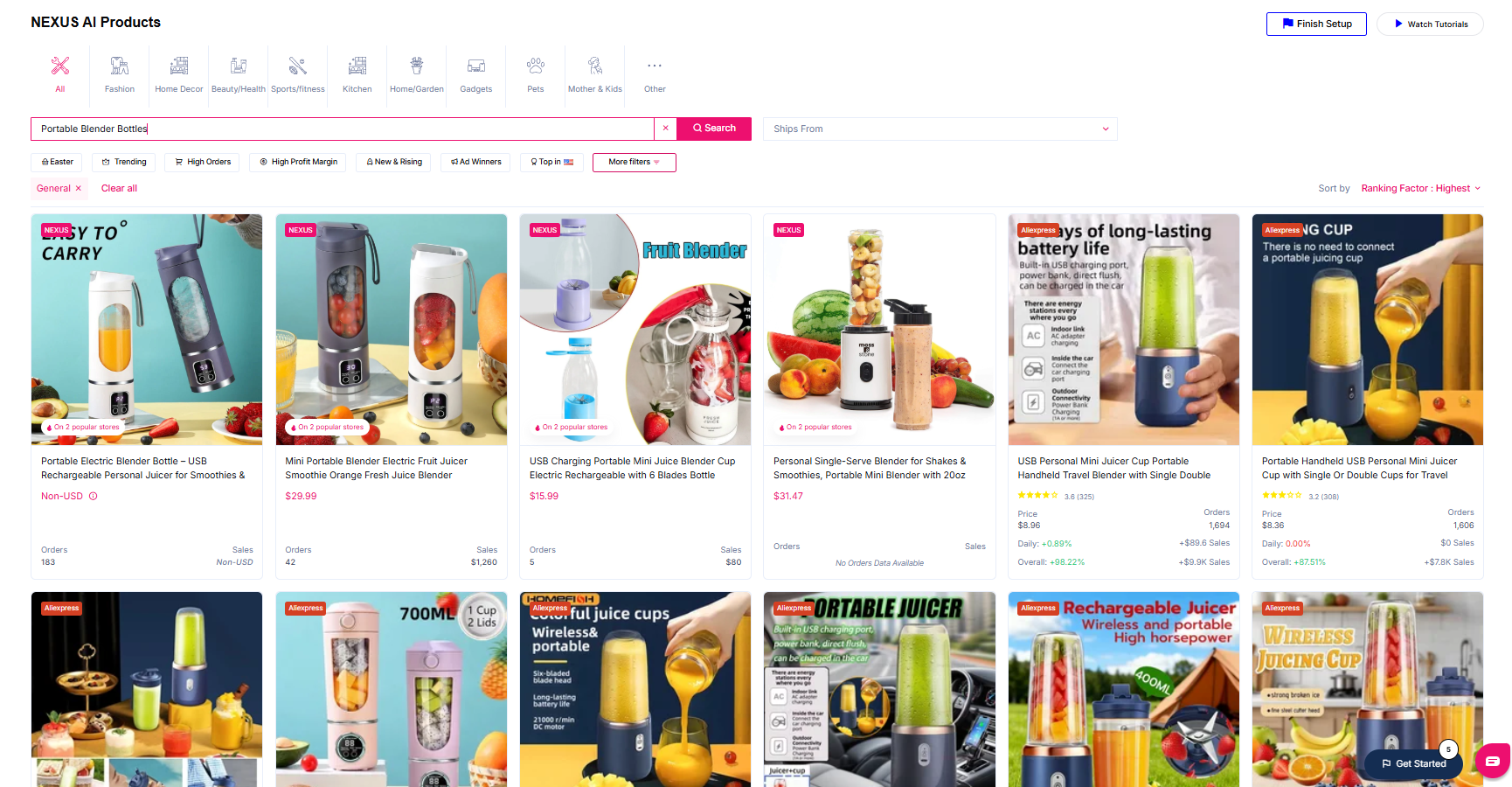Open the Home Decor category

click(179, 75)
